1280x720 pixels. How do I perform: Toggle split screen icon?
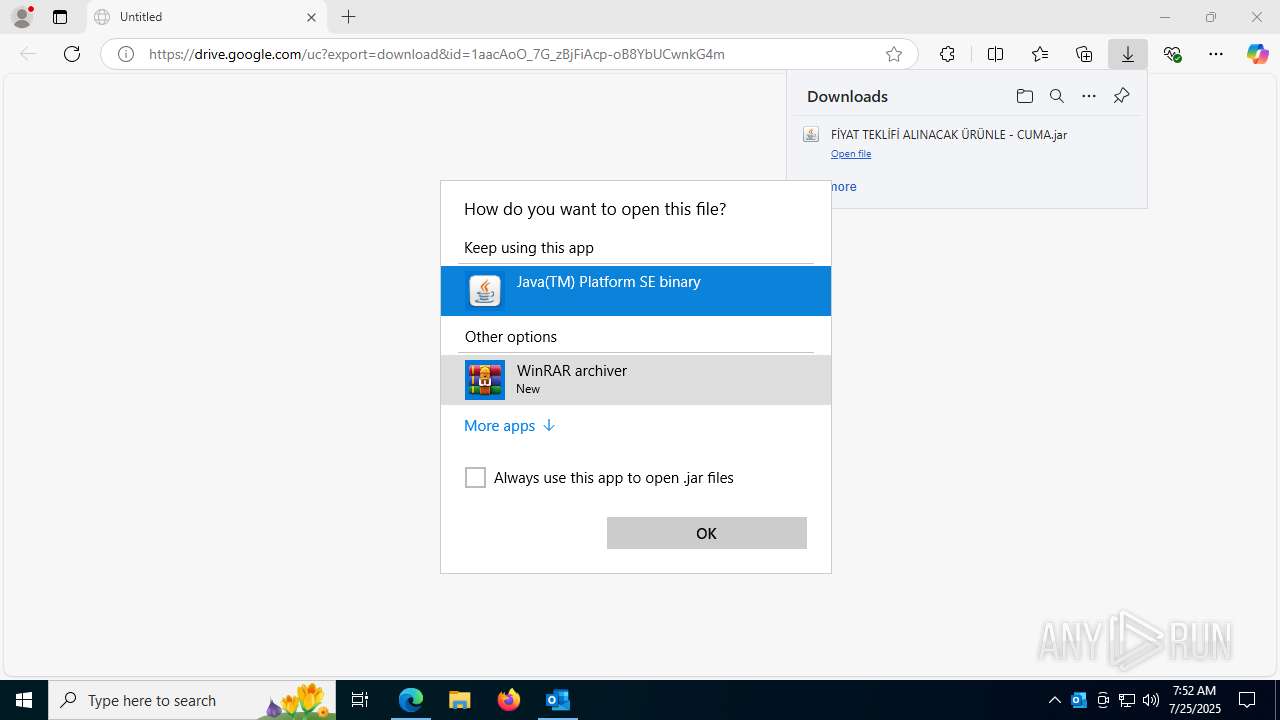995,54
